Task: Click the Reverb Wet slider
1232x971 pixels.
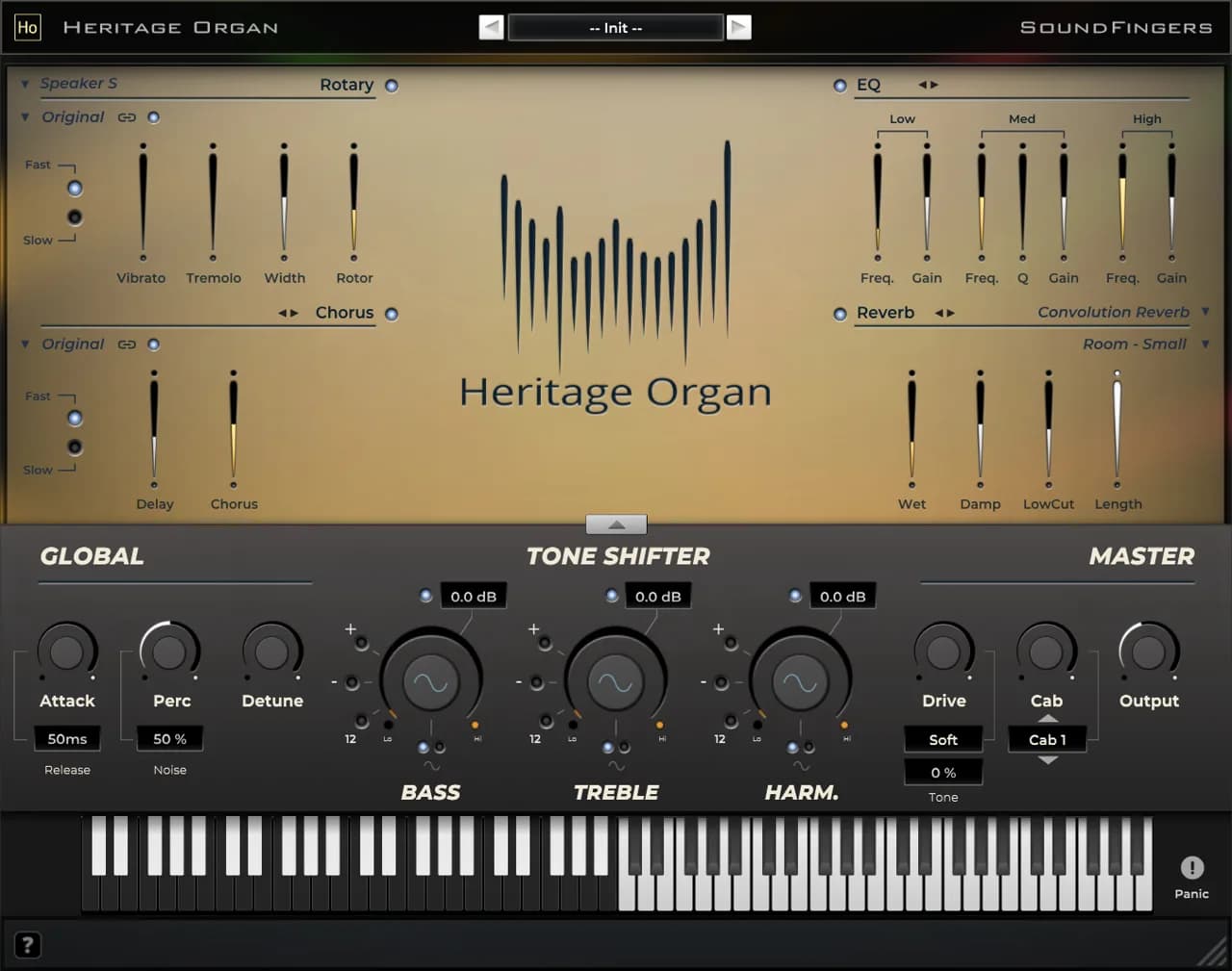Action: point(911,429)
